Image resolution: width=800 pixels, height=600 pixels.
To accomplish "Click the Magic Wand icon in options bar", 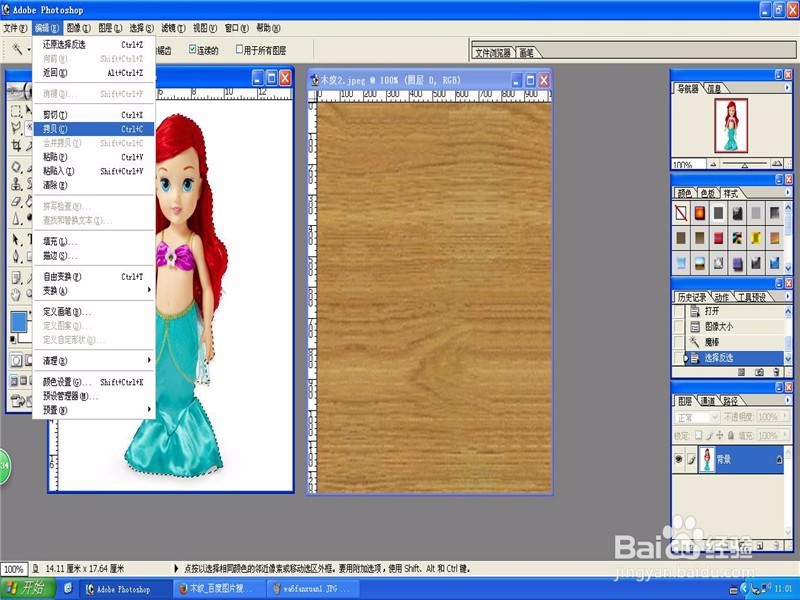I will coord(17,49).
